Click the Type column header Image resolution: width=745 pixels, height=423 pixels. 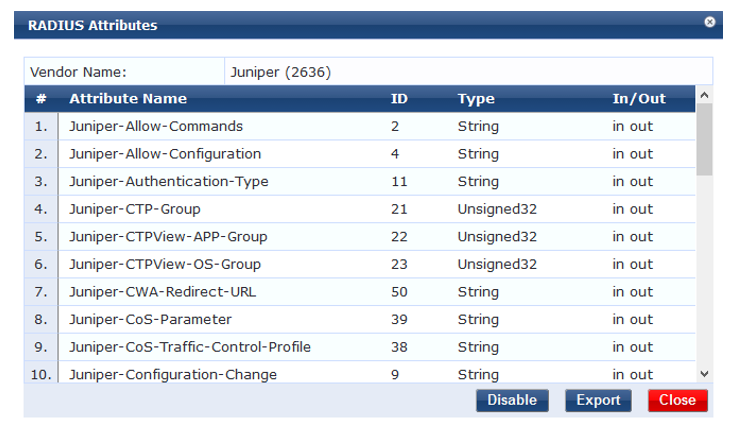tap(476, 99)
